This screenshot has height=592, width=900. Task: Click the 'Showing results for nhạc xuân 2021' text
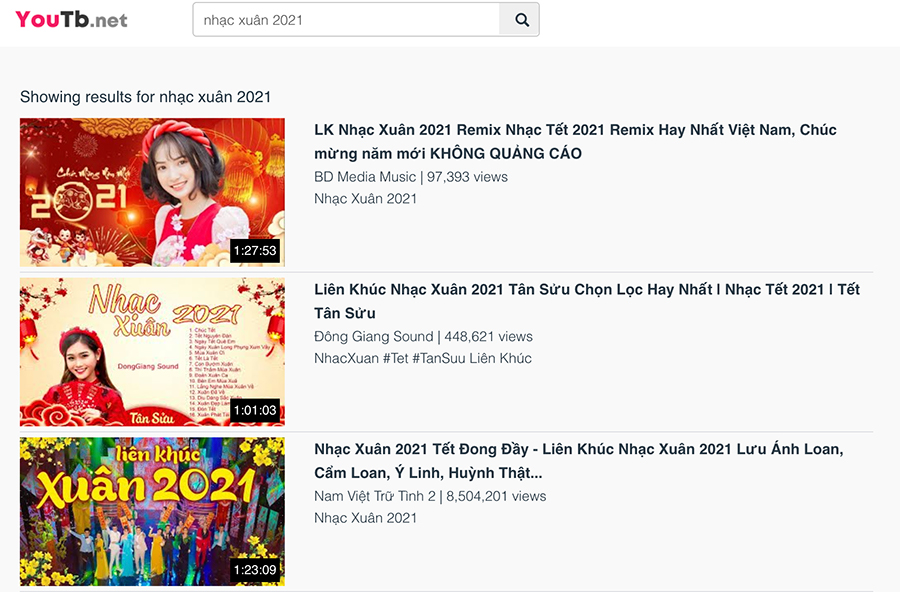(146, 96)
